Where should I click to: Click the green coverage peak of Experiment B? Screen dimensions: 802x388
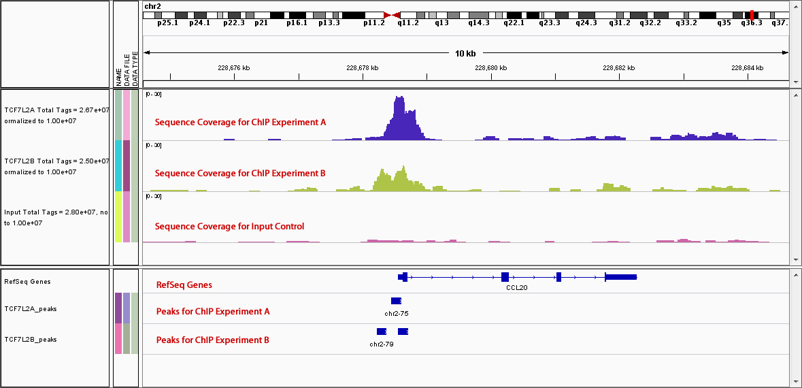(398, 179)
